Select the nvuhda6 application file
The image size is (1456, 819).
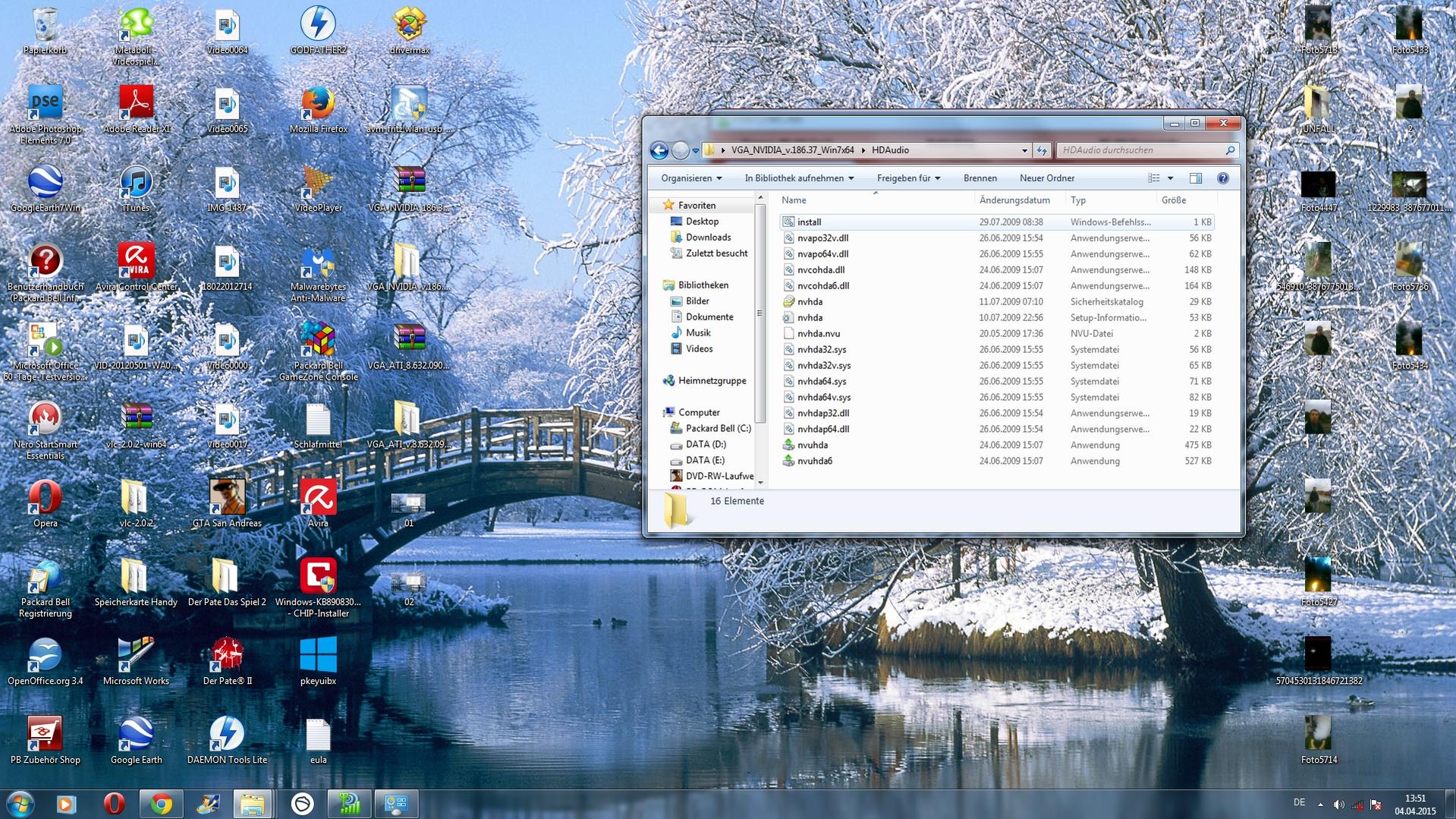[x=996, y=461]
